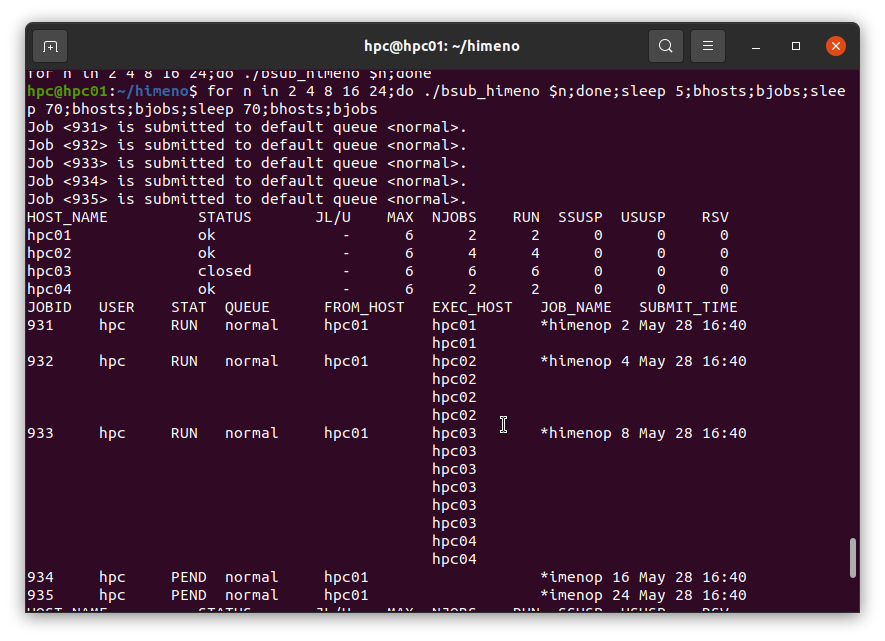Click the 'closed' status of hpc03
Viewport: 885px width, 641px height.
pyautogui.click(x=225, y=271)
